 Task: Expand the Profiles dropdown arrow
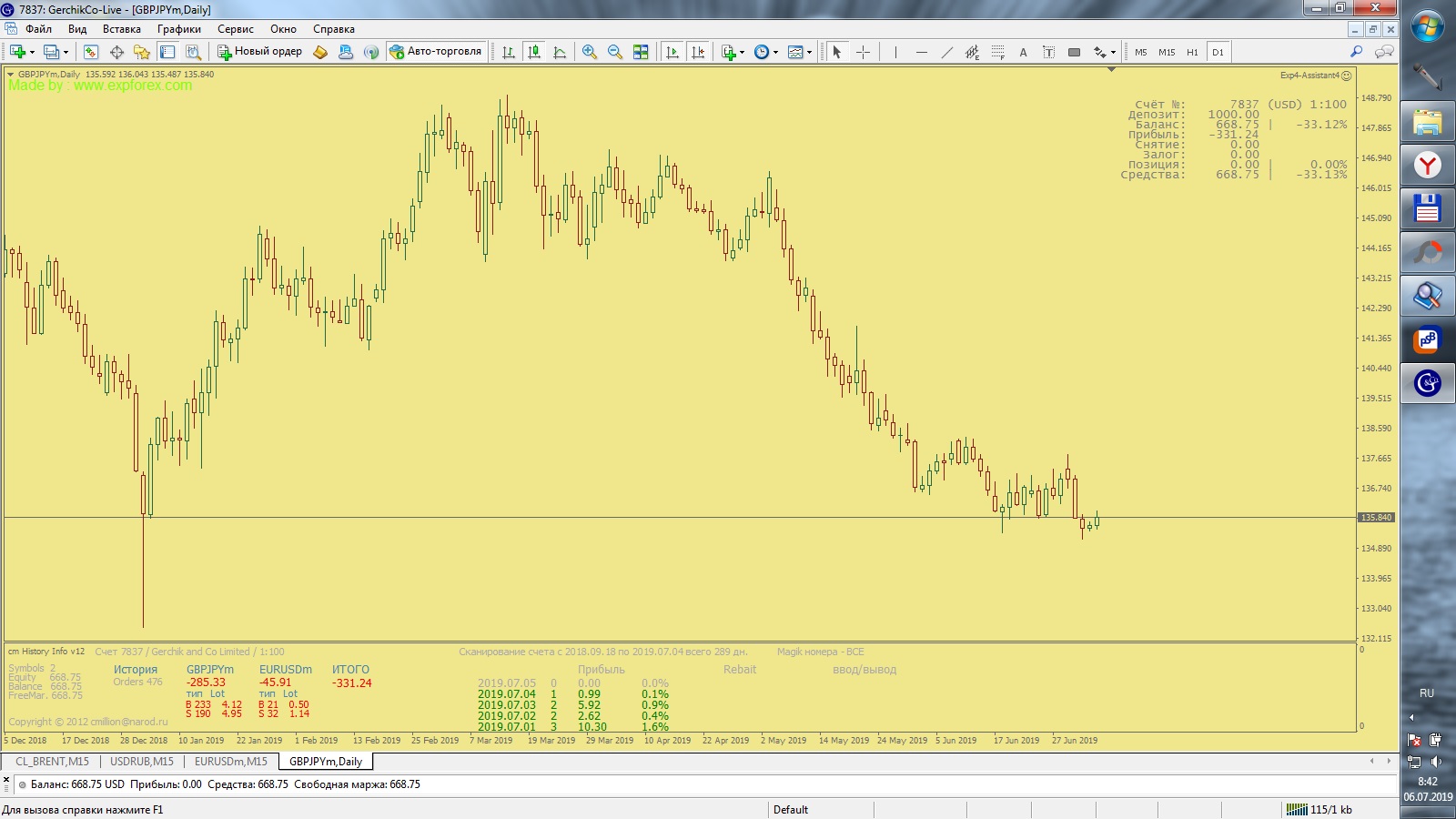click(66, 52)
